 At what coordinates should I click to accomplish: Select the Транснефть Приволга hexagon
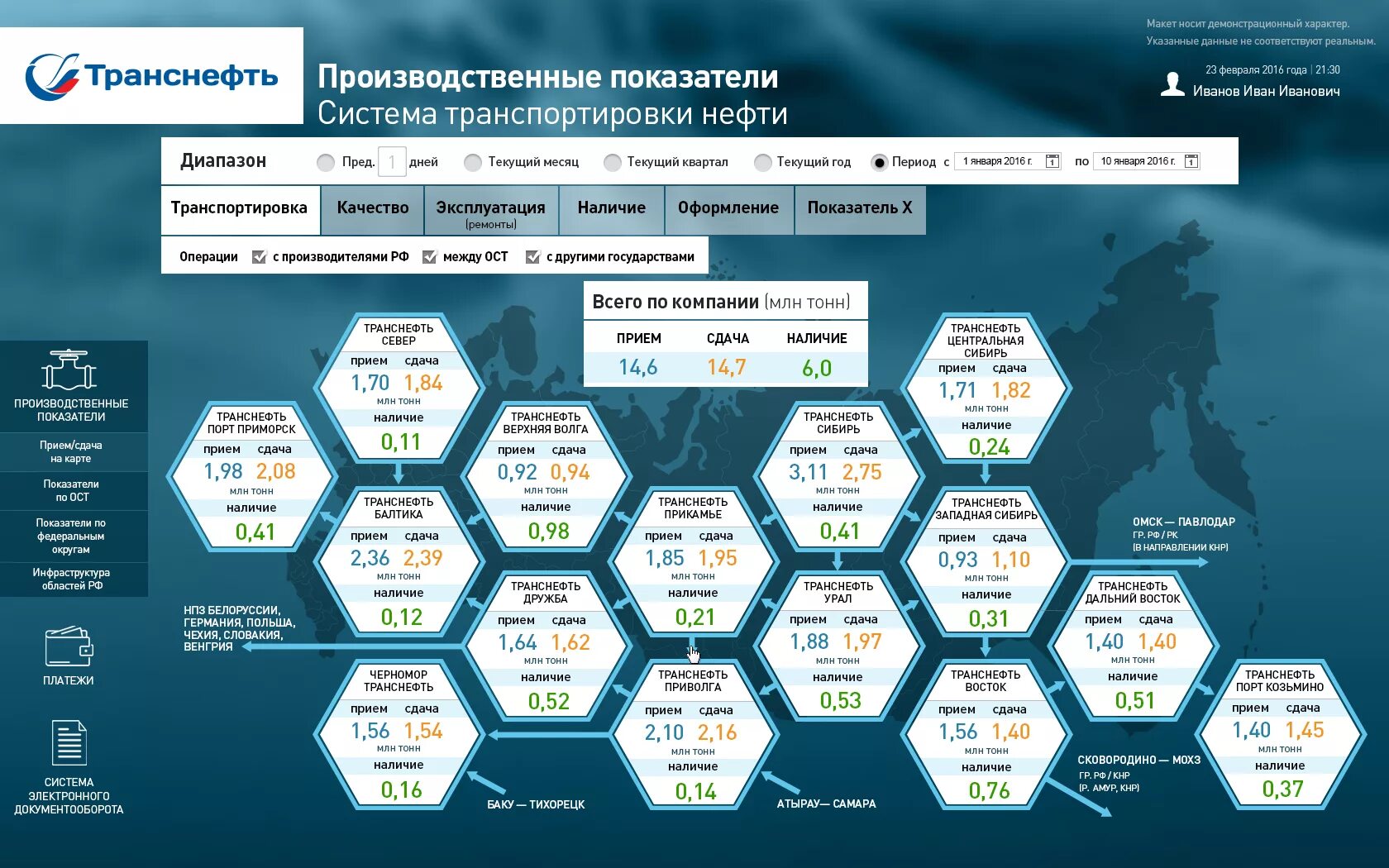[x=693, y=735]
